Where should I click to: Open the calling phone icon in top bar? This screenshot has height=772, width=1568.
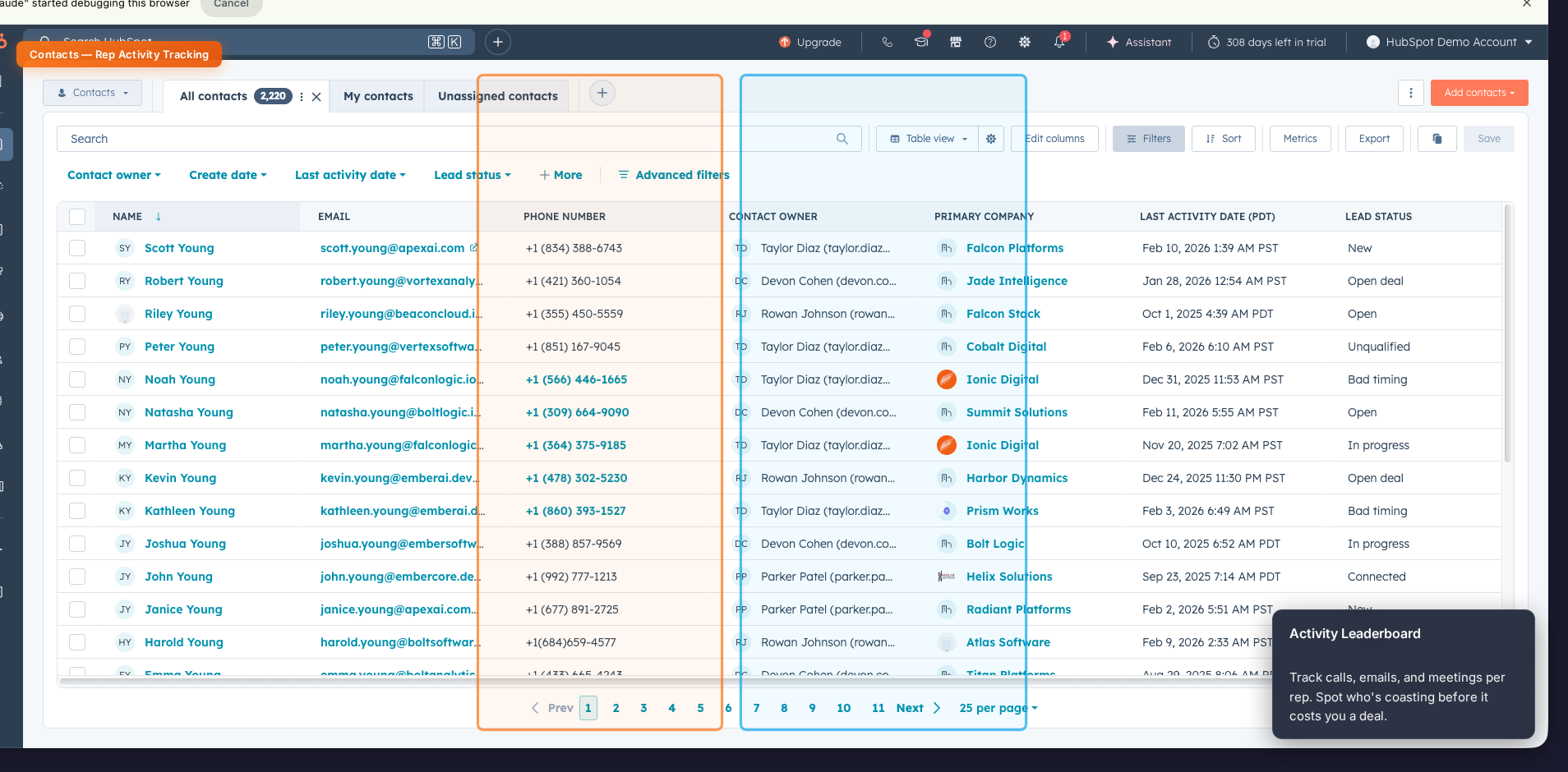888,42
